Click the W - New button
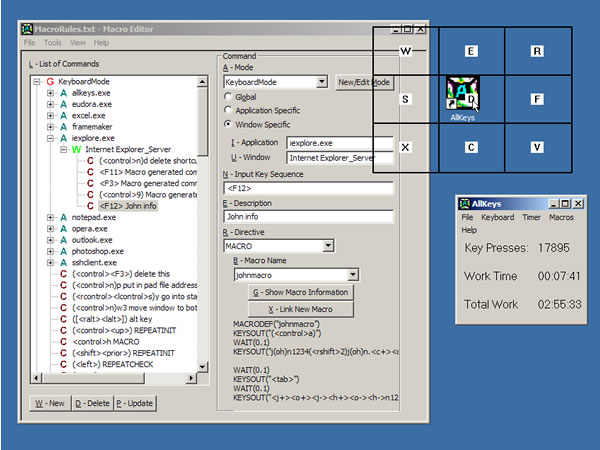The width and height of the screenshot is (600, 450). click(x=50, y=403)
